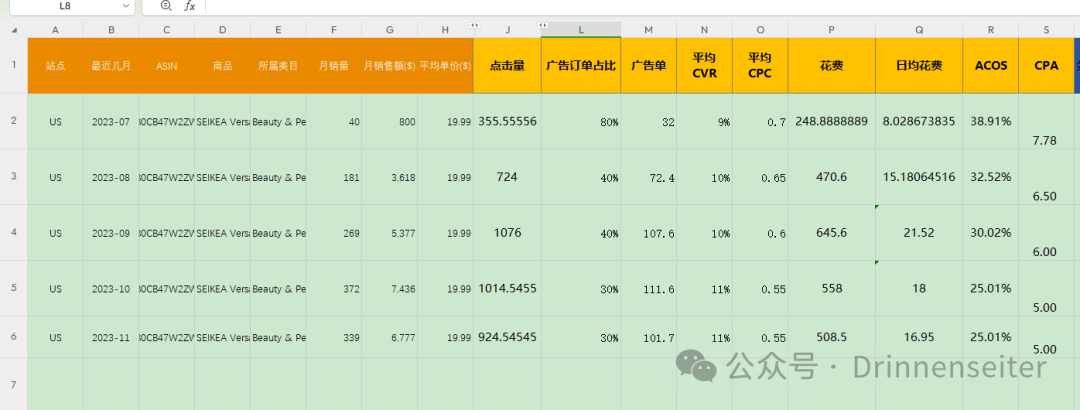Click the 248.8888889 spend cell

[832, 121]
